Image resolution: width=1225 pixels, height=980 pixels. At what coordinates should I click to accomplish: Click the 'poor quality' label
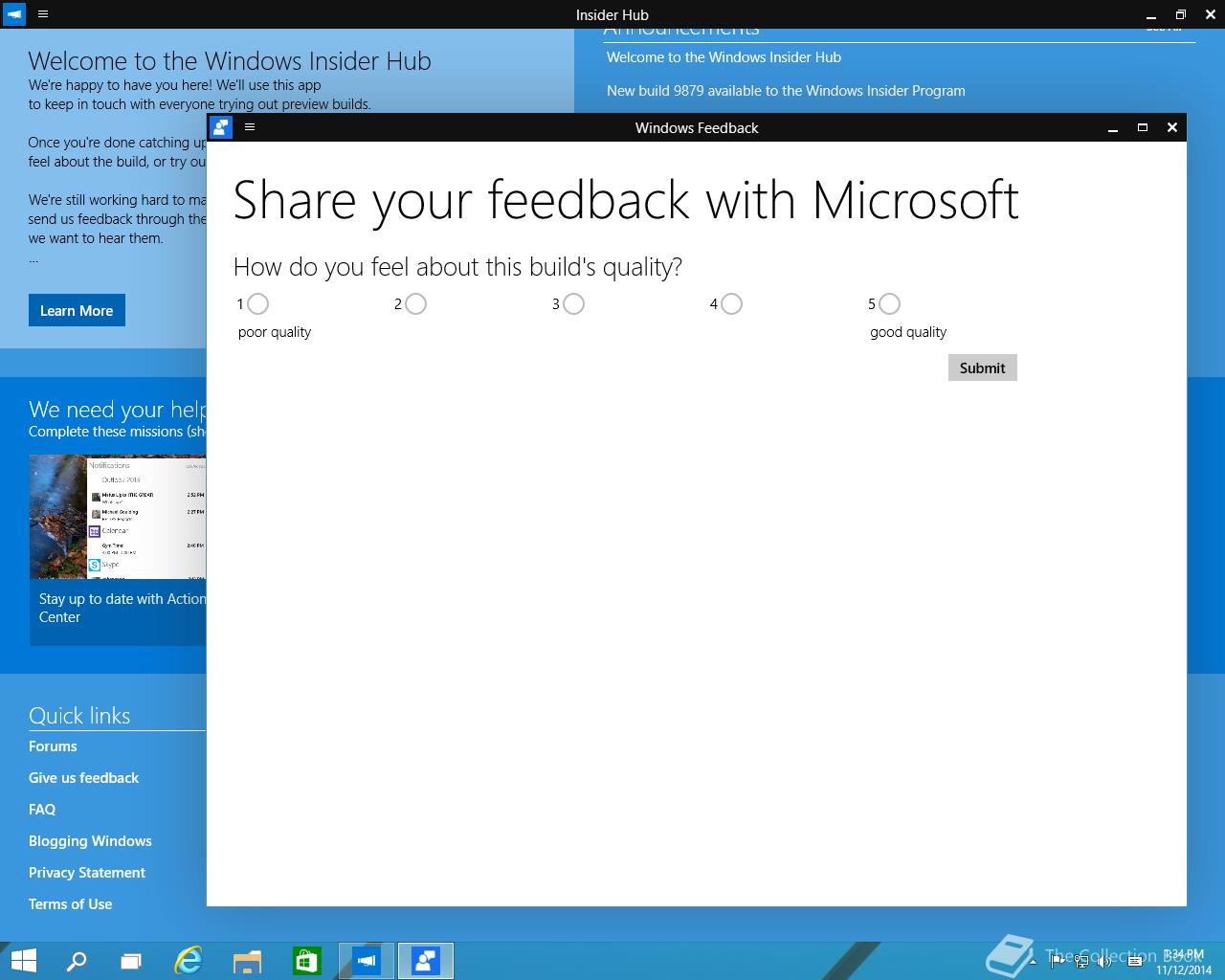point(275,332)
